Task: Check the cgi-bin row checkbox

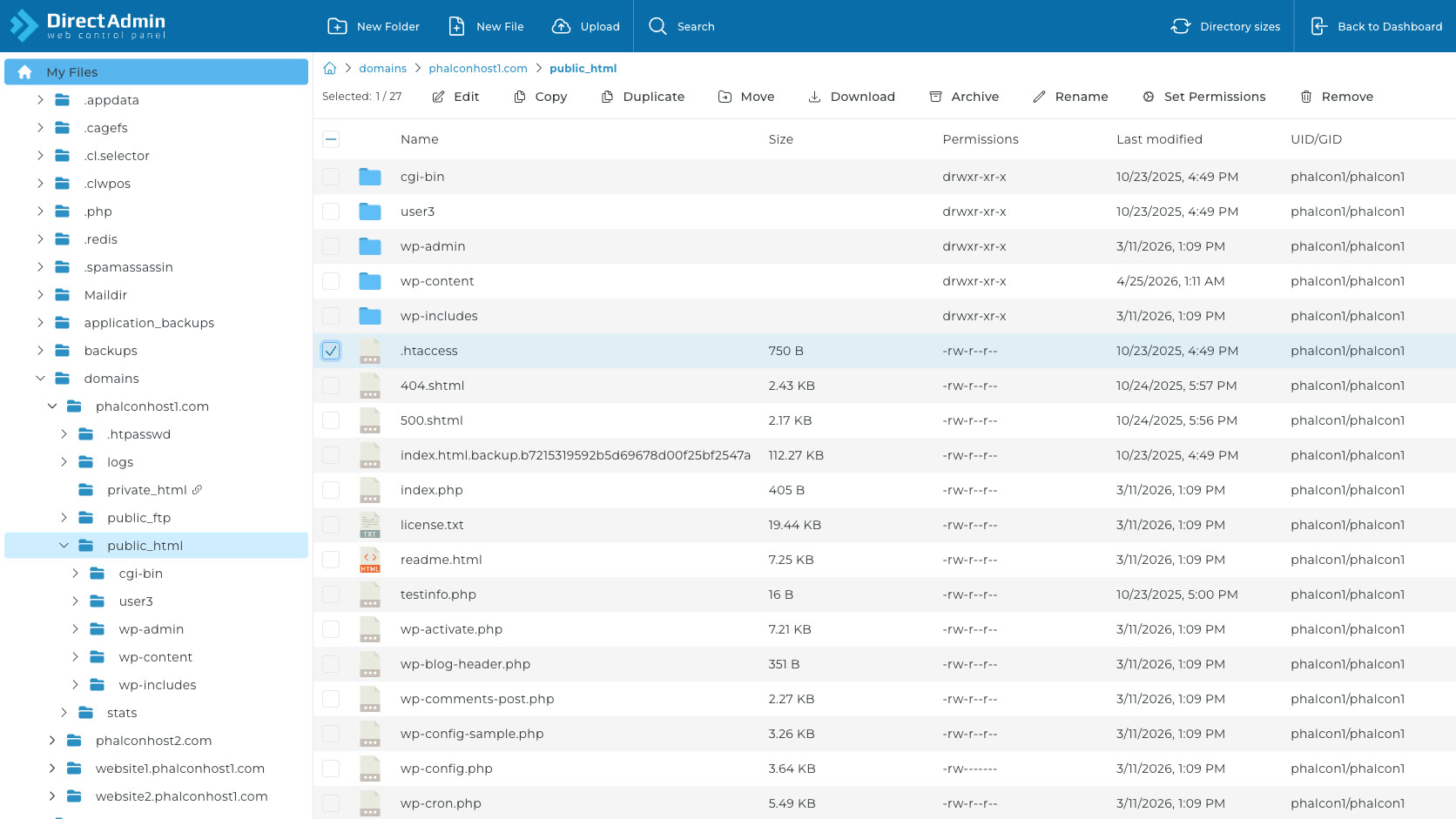Action: (331, 177)
